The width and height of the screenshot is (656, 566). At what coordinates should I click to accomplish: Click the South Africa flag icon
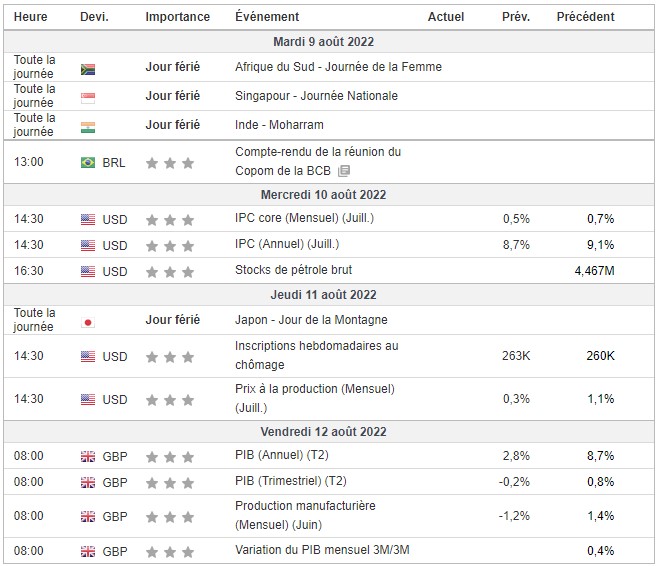point(88,69)
